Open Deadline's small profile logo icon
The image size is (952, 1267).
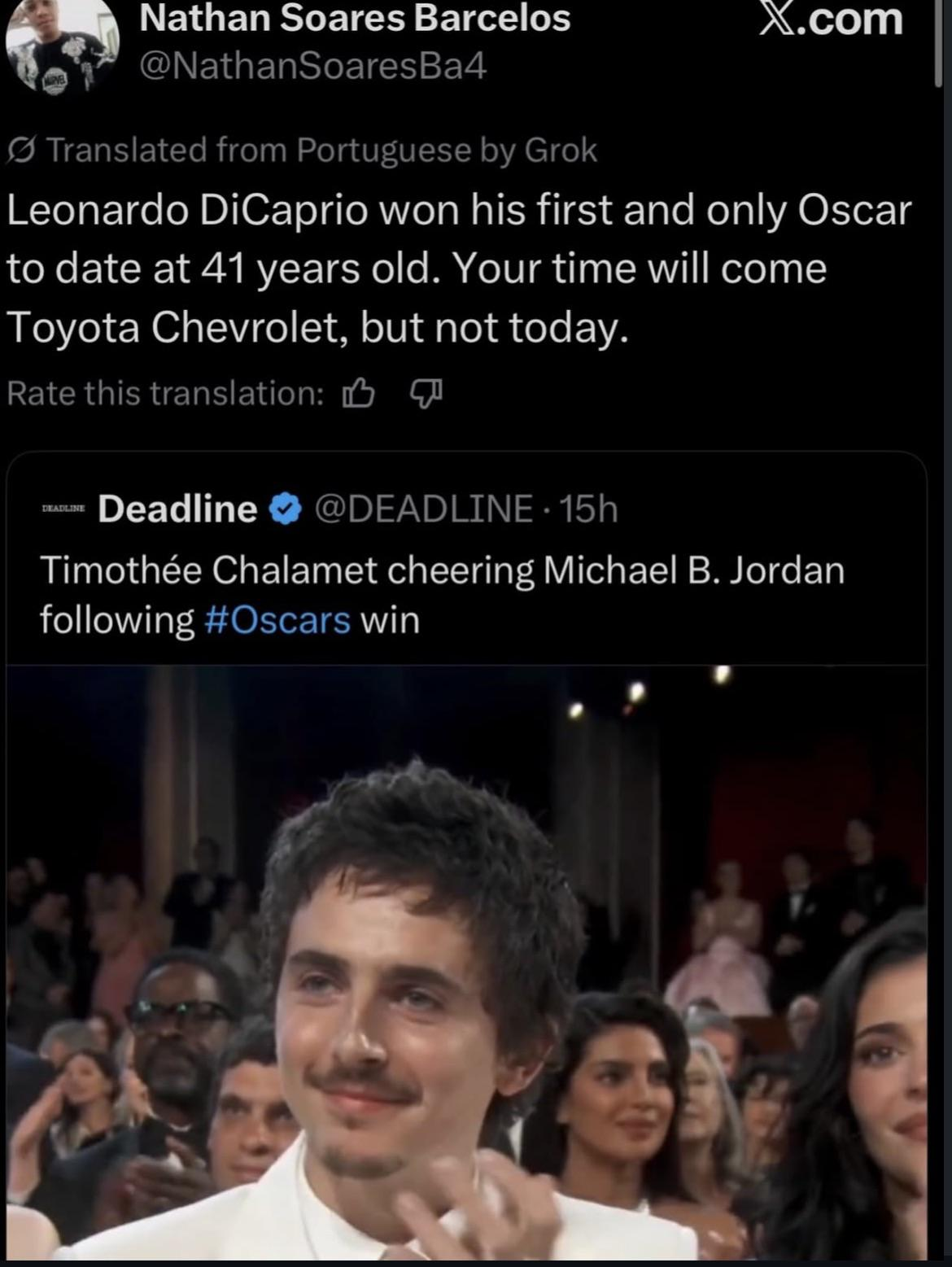tap(63, 509)
